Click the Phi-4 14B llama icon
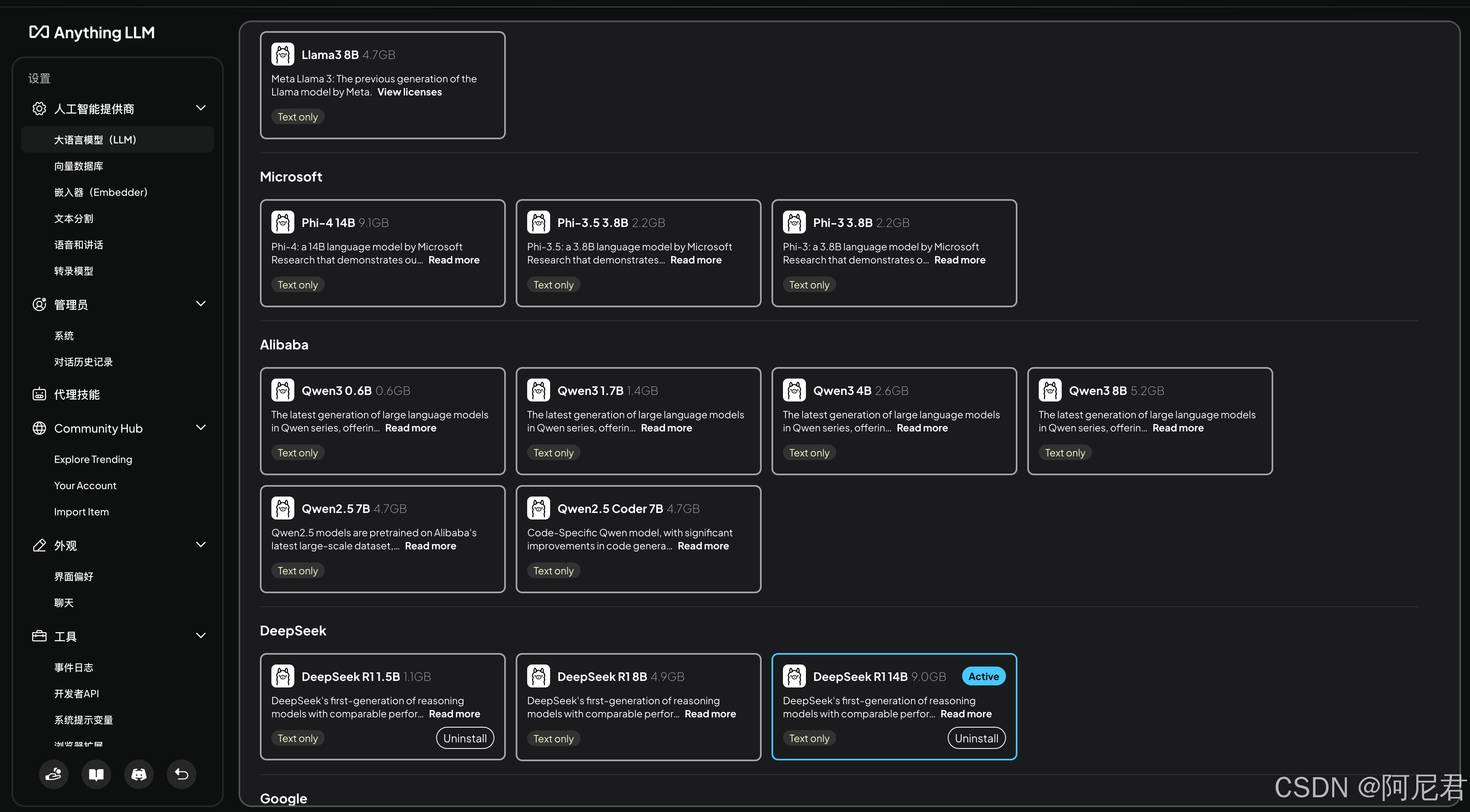Viewport: 1470px width, 812px height. 282,222
